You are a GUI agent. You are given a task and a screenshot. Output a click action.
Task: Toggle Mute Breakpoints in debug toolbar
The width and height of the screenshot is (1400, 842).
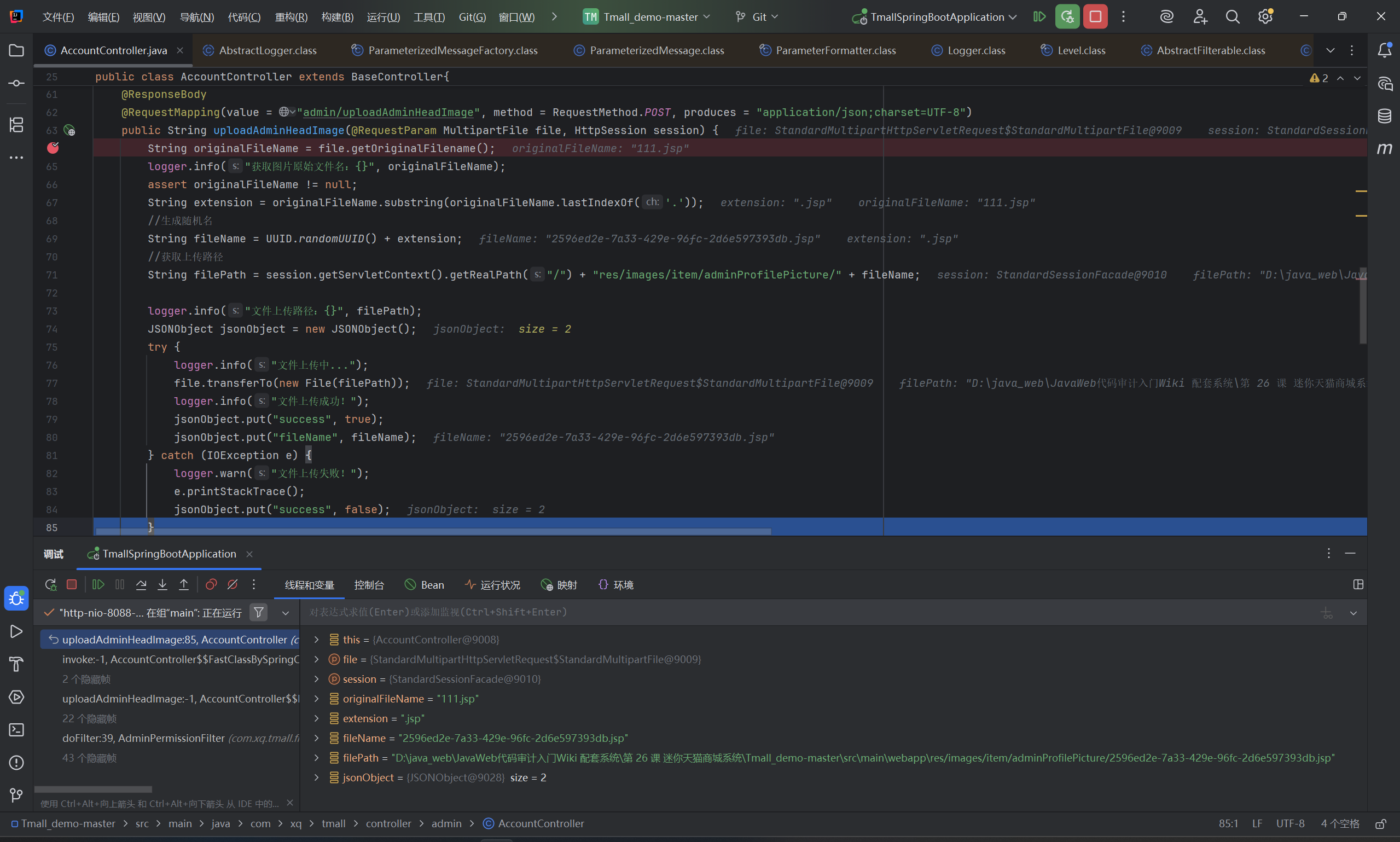233,584
